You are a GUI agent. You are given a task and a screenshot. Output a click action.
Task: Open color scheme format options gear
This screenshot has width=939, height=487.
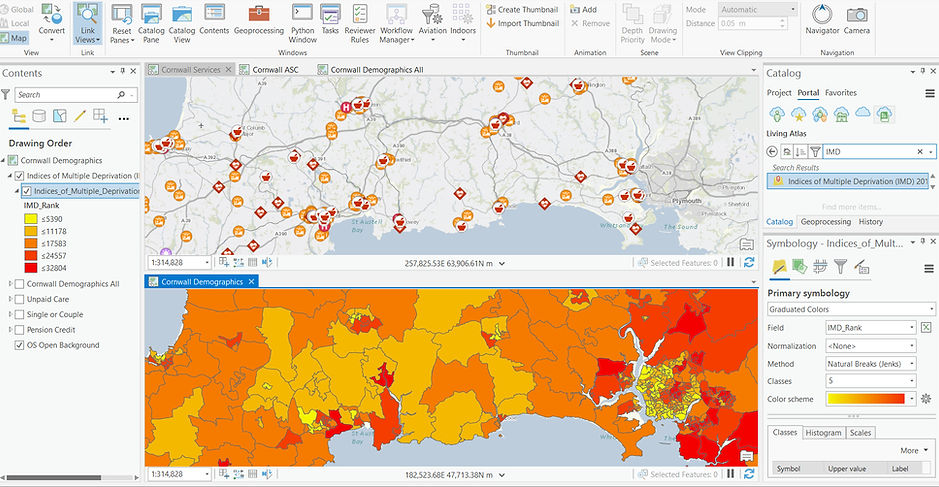[926, 399]
